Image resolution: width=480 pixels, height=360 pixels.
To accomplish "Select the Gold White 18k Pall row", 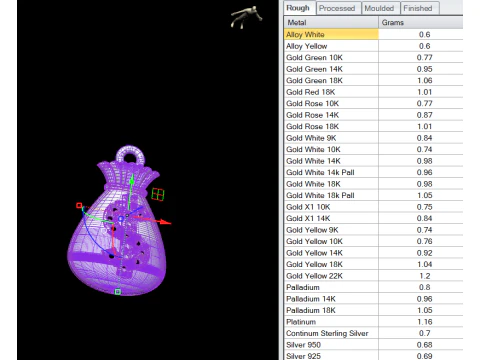I will 374,195.
